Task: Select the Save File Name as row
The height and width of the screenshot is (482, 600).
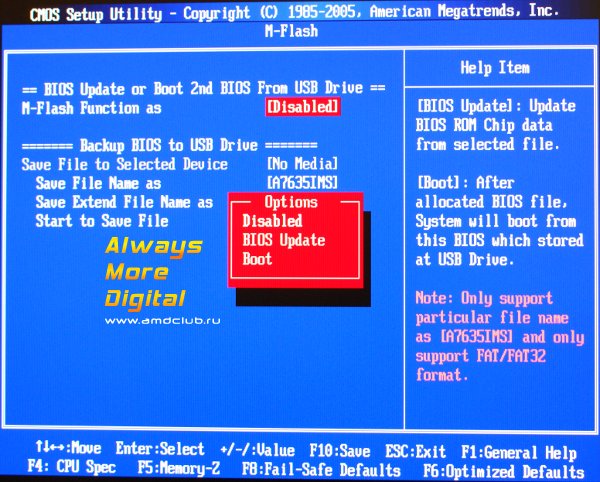Action: pos(98,183)
